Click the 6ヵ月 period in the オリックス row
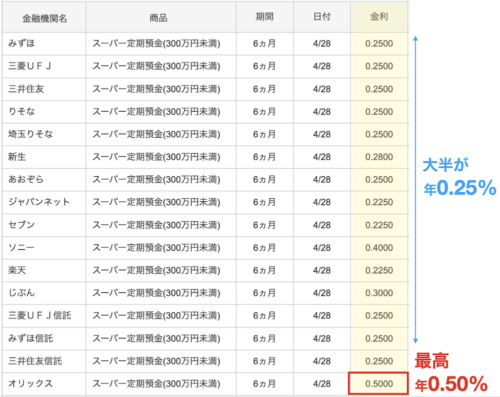The width and height of the screenshot is (500, 397). [x=265, y=384]
